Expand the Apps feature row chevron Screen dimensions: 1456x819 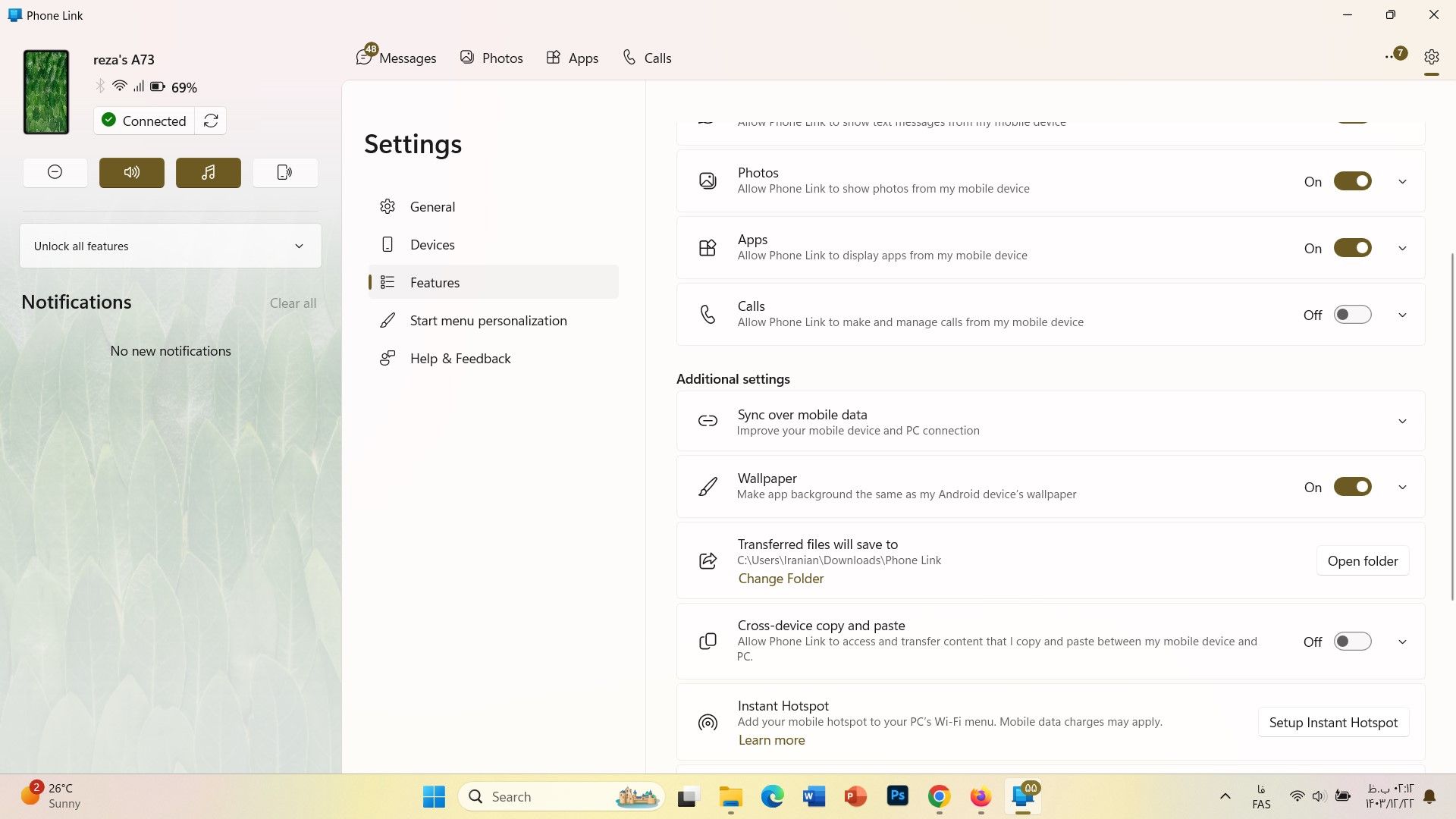pyautogui.click(x=1402, y=248)
